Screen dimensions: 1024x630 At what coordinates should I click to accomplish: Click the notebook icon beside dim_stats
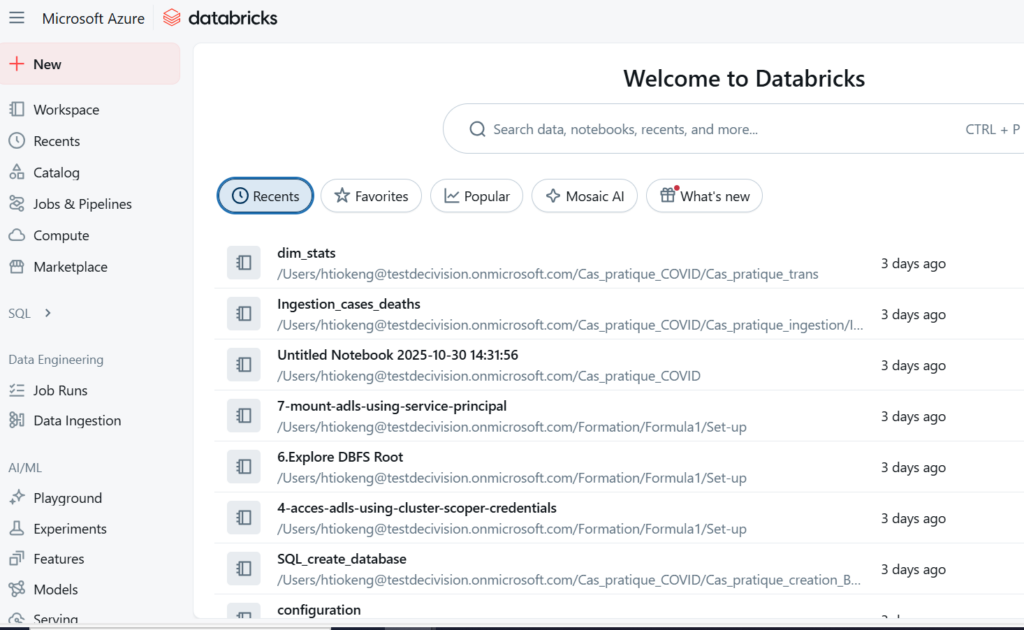(244, 263)
